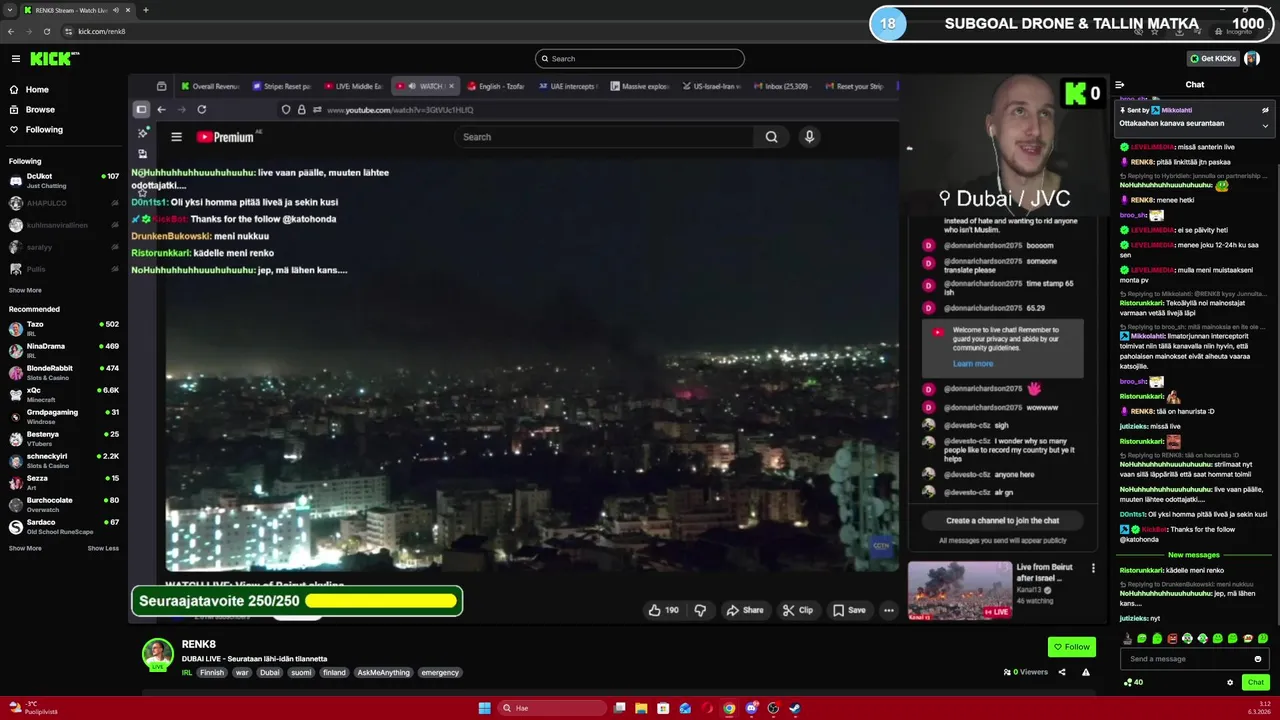Click the green Chat send button

coord(1256,683)
